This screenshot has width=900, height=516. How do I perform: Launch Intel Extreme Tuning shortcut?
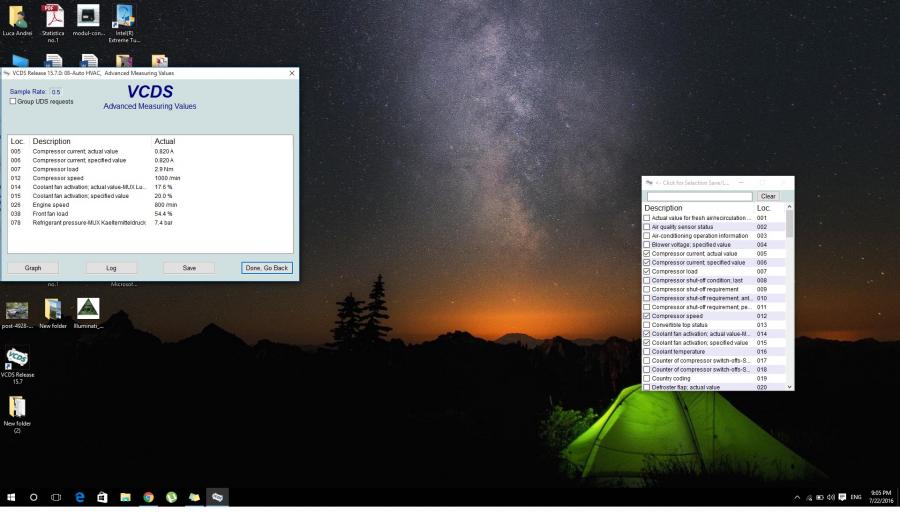point(124,16)
